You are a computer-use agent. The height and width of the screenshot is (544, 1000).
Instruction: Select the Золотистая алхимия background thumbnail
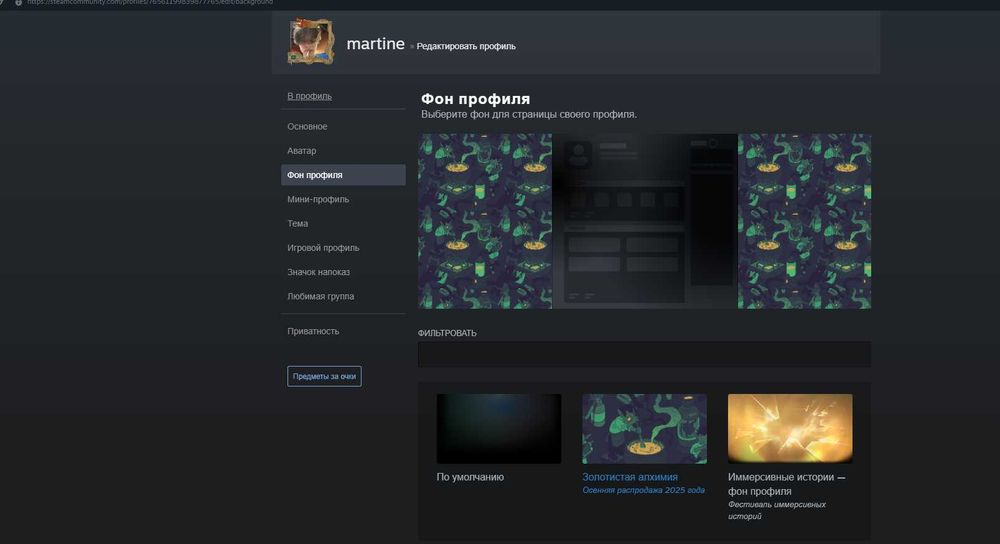pyautogui.click(x=644, y=429)
